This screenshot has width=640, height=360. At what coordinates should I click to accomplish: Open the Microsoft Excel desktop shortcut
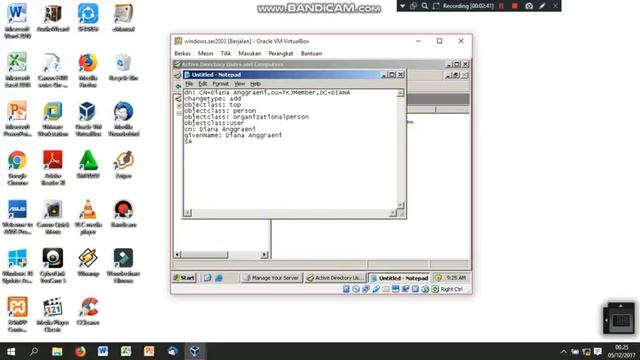tap(17, 69)
